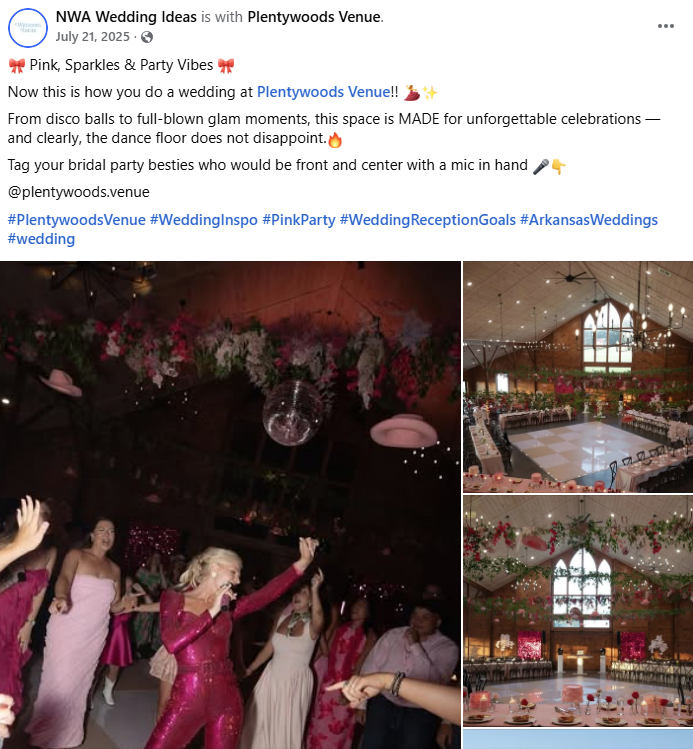Screen dimensions: 693x749
Task: View the checkered dance floor venue photo
Action: pos(578,376)
